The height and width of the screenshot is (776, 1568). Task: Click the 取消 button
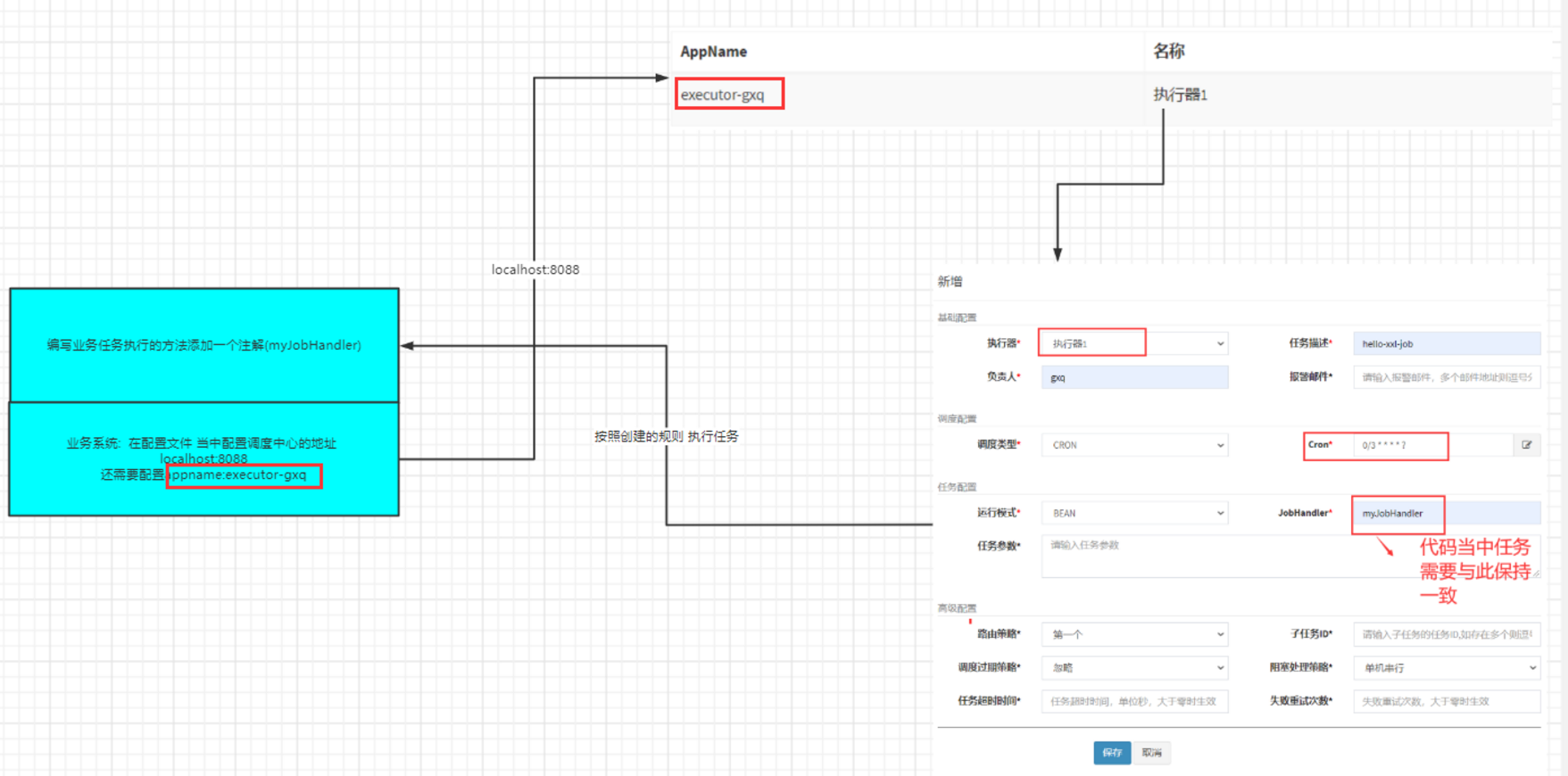tap(1152, 753)
